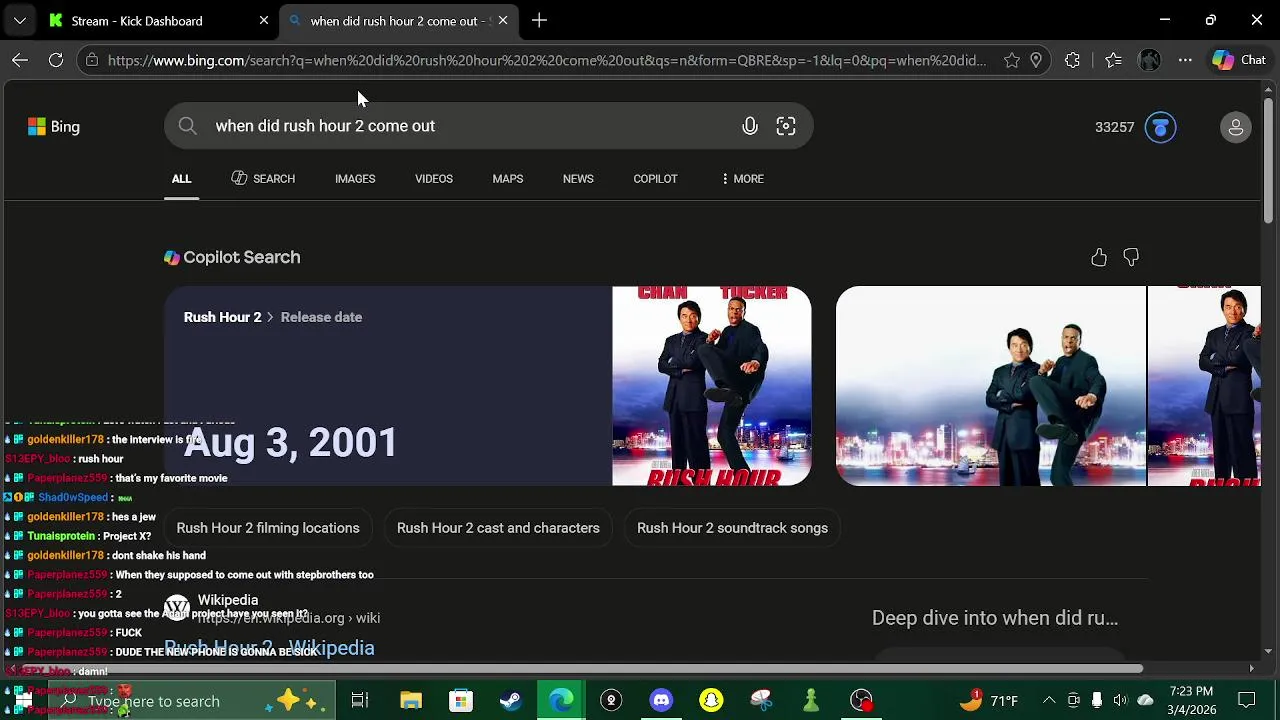Switch to IMAGES tab
The height and width of the screenshot is (720, 1280).
point(355,179)
